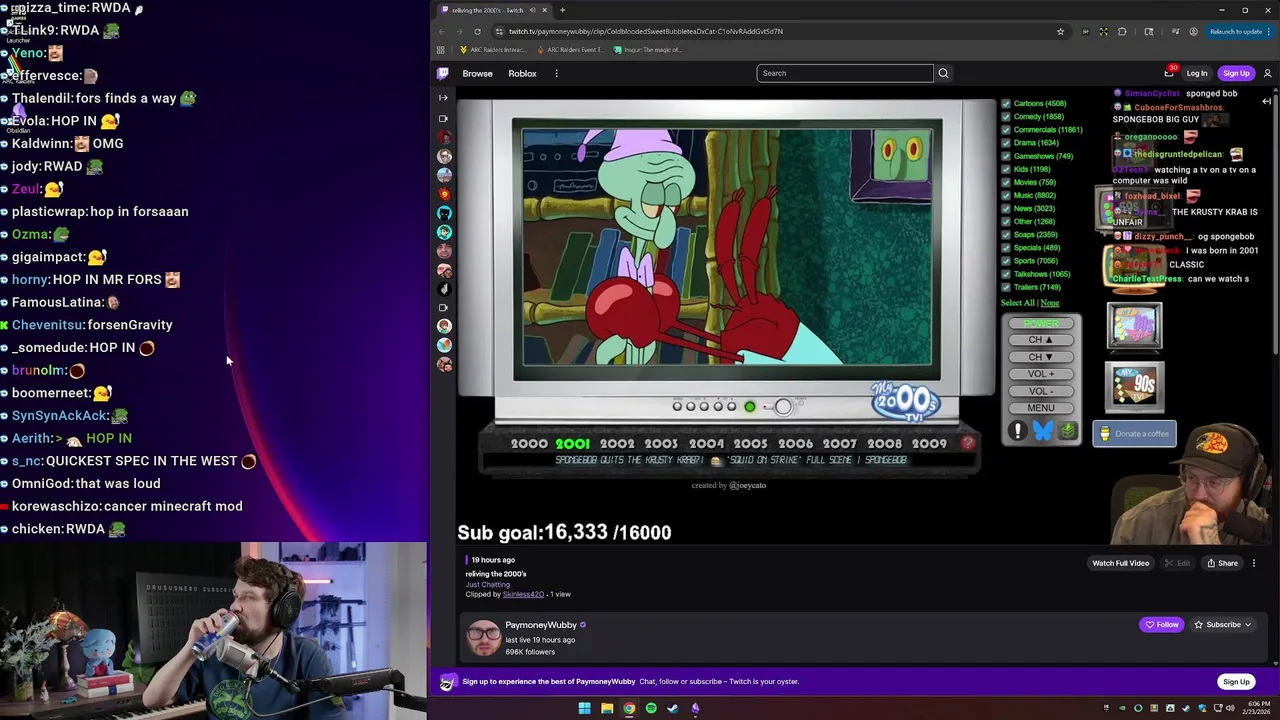Select the year 2009 on the TV
The width and height of the screenshot is (1280, 720).
point(929,444)
